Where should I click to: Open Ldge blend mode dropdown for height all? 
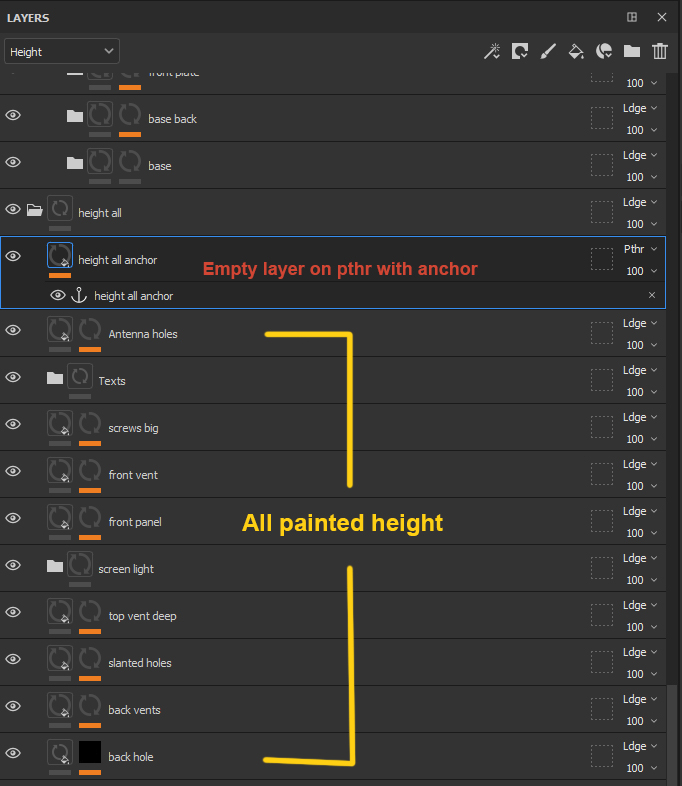640,202
